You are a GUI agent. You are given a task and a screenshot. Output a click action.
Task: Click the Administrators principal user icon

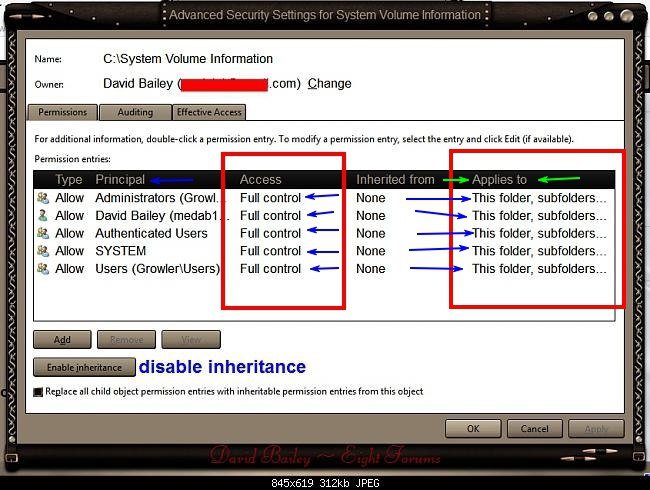pos(42,198)
